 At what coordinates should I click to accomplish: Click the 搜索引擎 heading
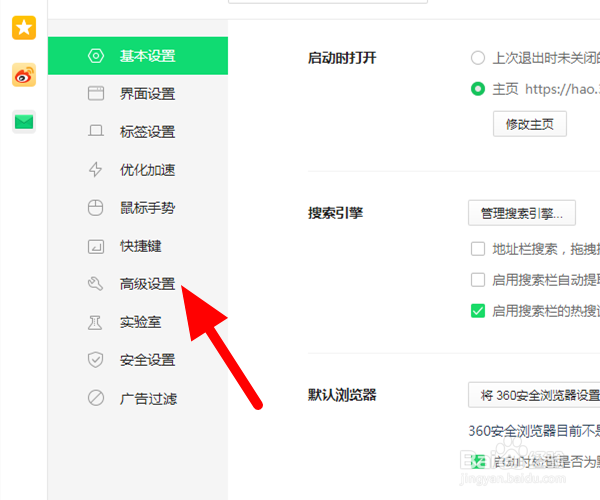click(335, 213)
